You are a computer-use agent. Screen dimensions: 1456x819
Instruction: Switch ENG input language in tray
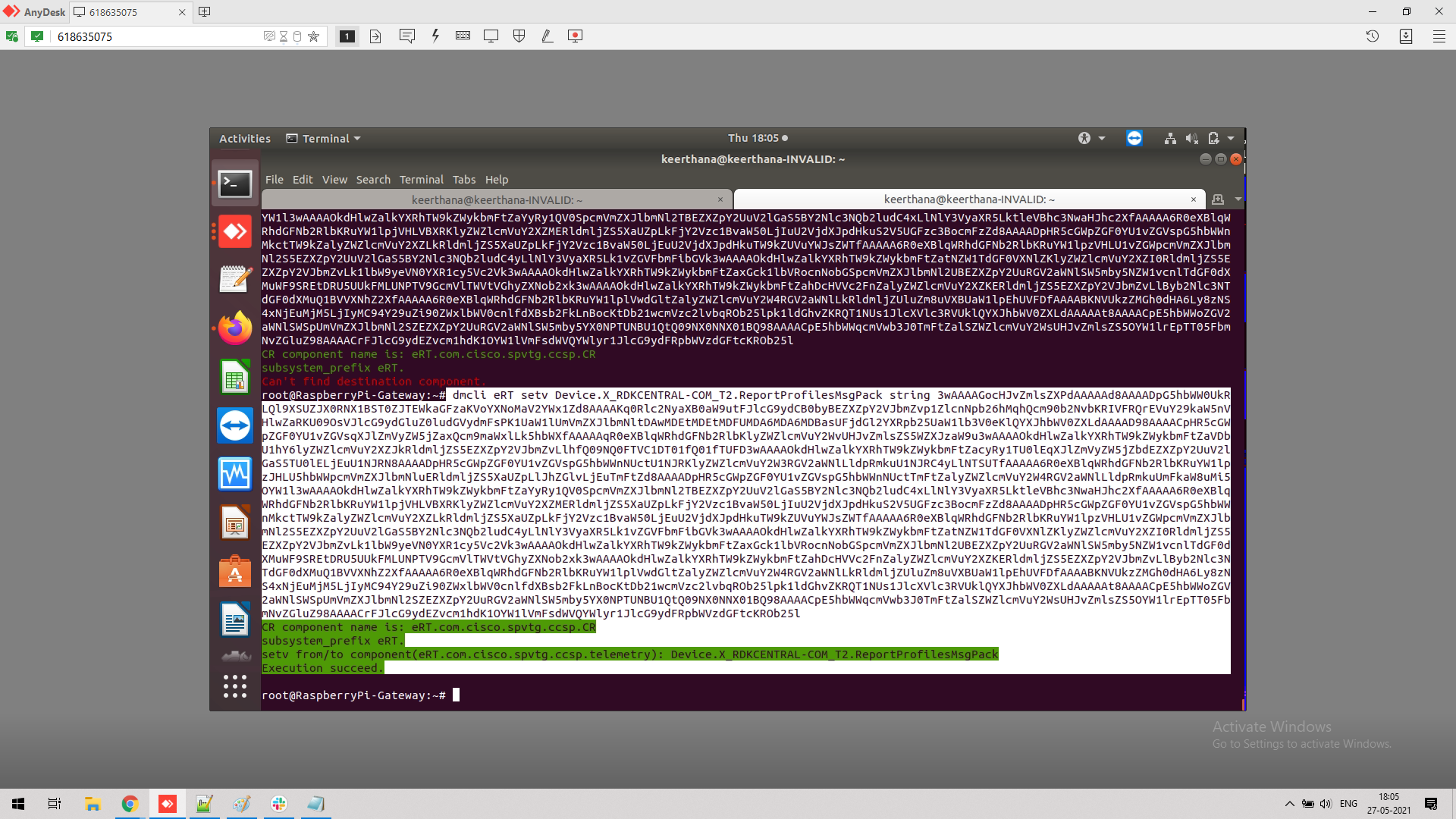pyautogui.click(x=1348, y=804)
